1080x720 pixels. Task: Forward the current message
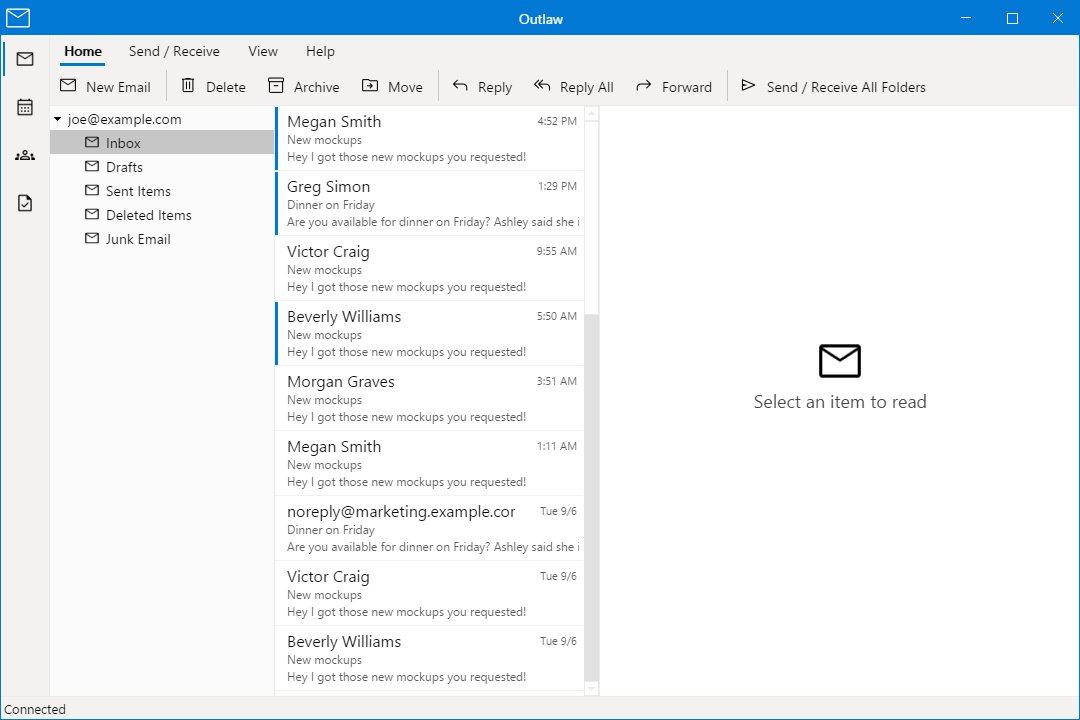pyautogui.click(x=675, y=86)
